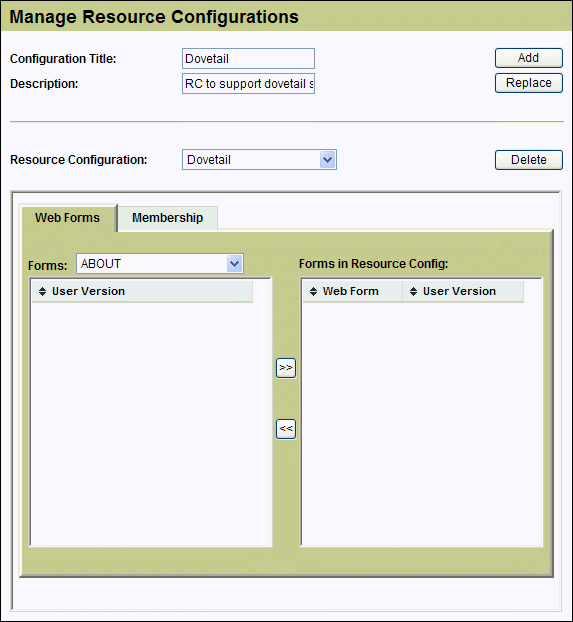The image size is (573, 622).
Task: Click empty available forms list area
Action: (x=151, y=424)
